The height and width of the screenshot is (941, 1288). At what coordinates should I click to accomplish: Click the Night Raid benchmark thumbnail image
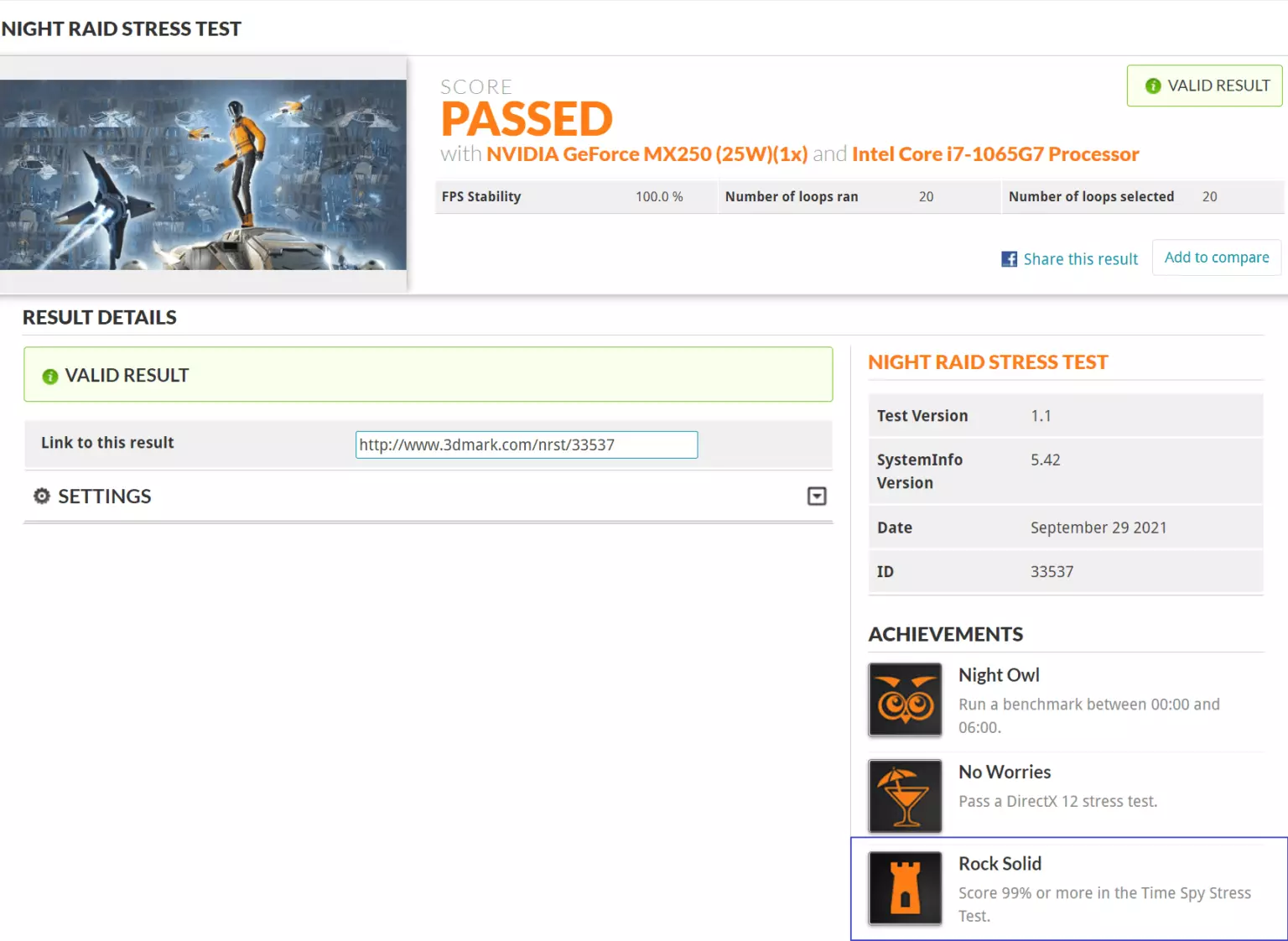pyautogui.click(x=203, y=174)
